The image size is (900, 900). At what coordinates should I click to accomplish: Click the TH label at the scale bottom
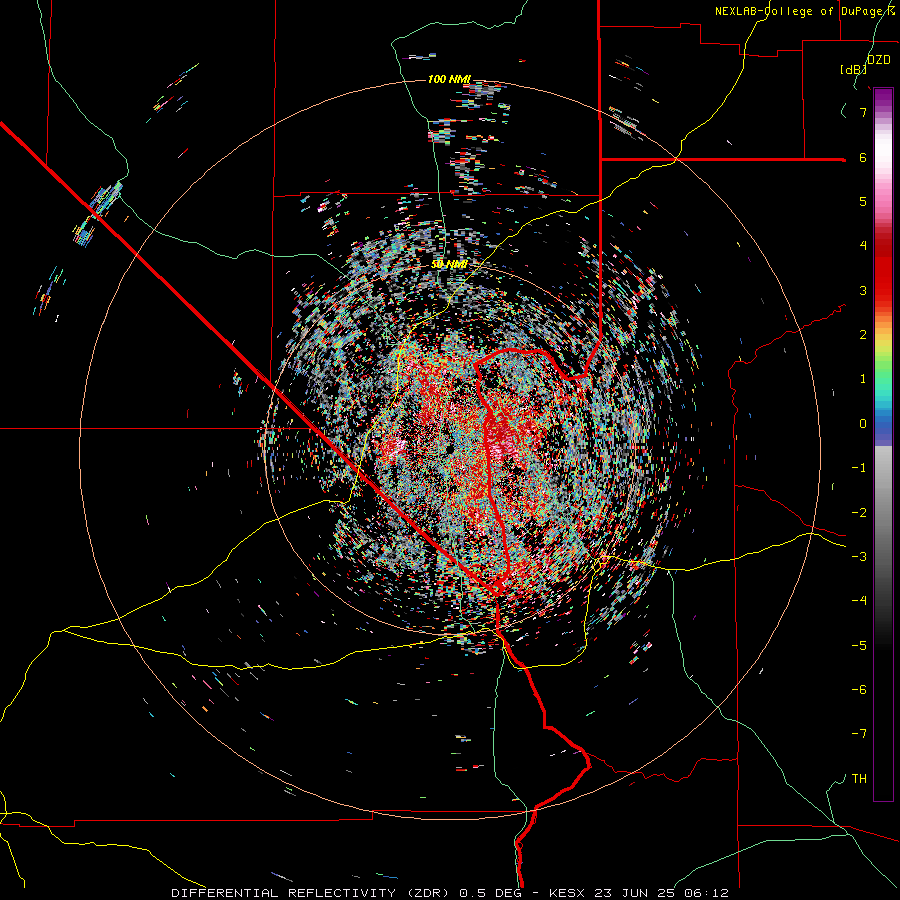point(859,779)
